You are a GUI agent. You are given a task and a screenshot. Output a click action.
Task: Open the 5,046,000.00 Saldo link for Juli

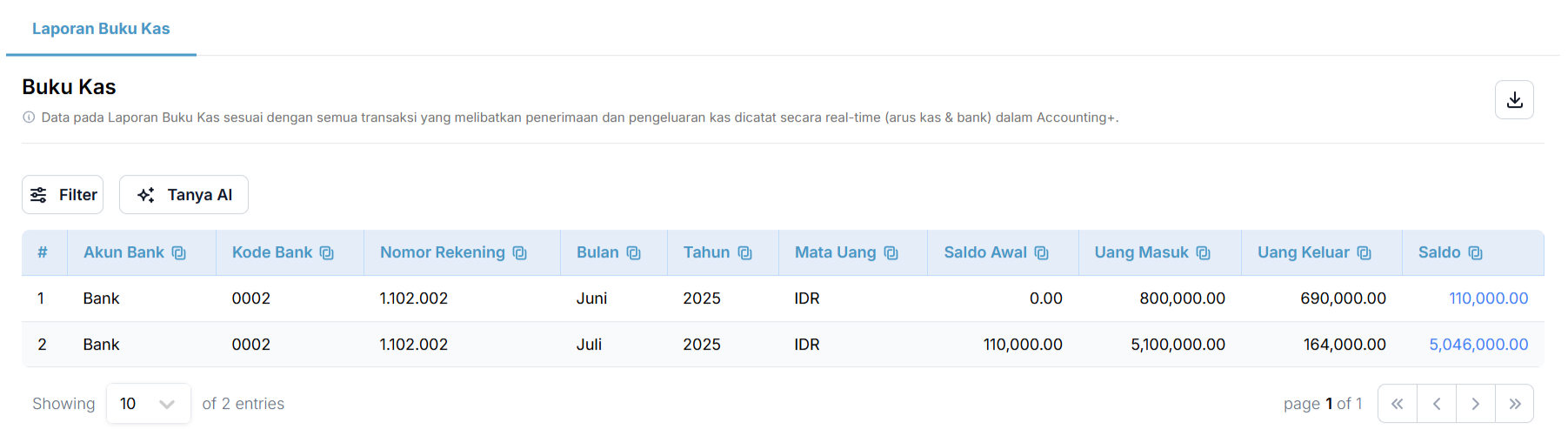click(1478, 345)
